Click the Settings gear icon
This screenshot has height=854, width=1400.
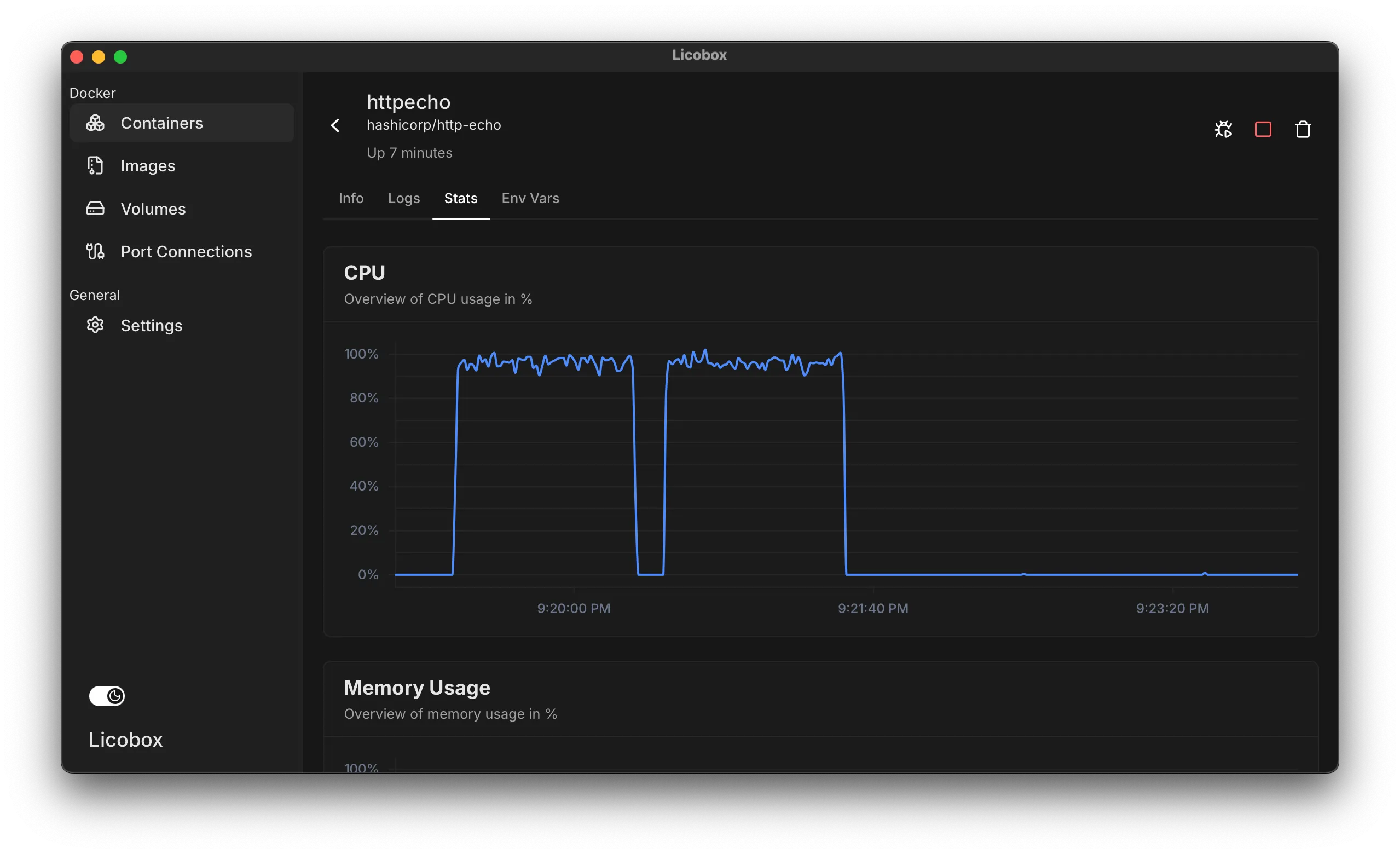click(95, 325)
